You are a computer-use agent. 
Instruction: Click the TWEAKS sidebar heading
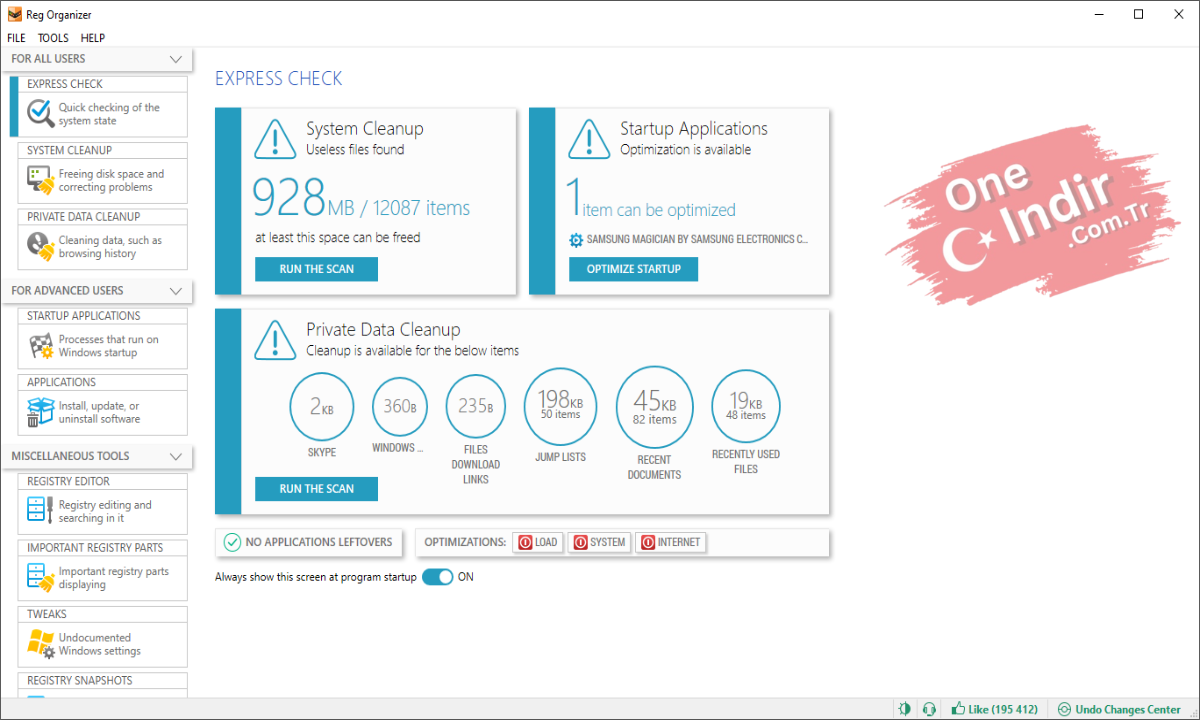coord(47,614)
